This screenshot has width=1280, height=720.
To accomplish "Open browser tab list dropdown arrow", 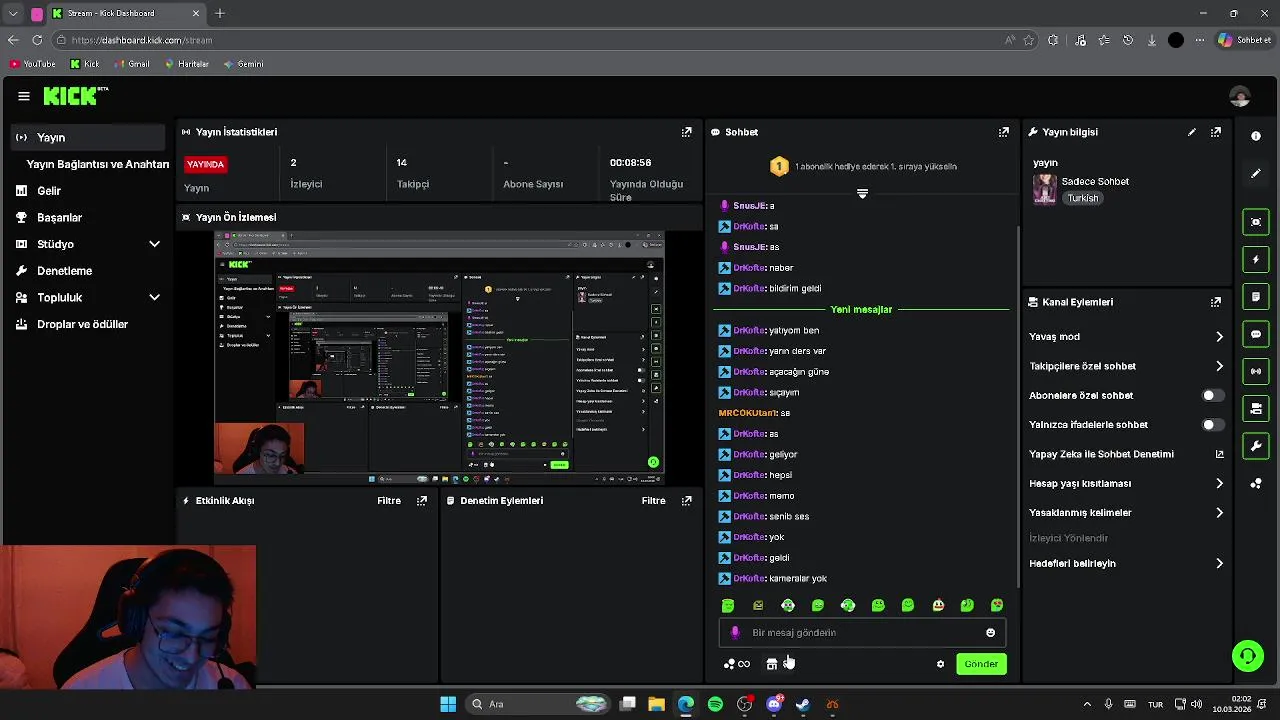I will pos(13,13).
